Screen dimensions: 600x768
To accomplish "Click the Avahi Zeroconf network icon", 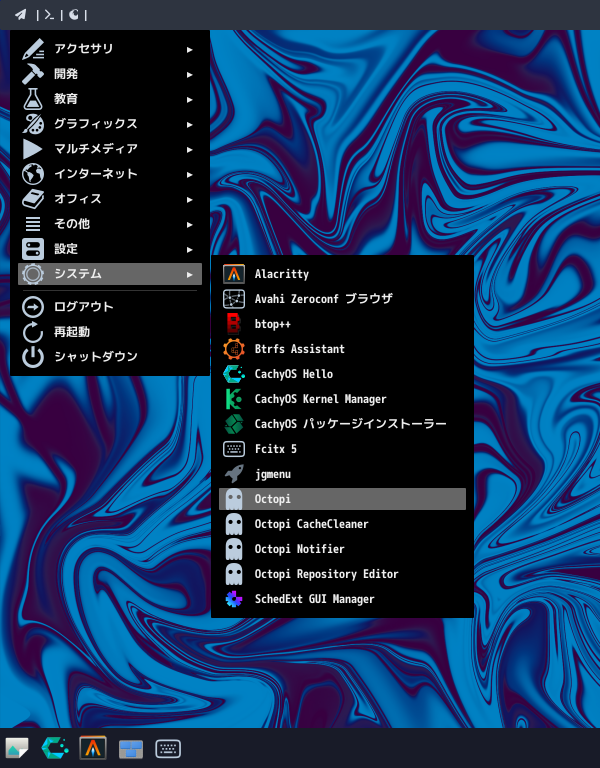I will 234,299.
